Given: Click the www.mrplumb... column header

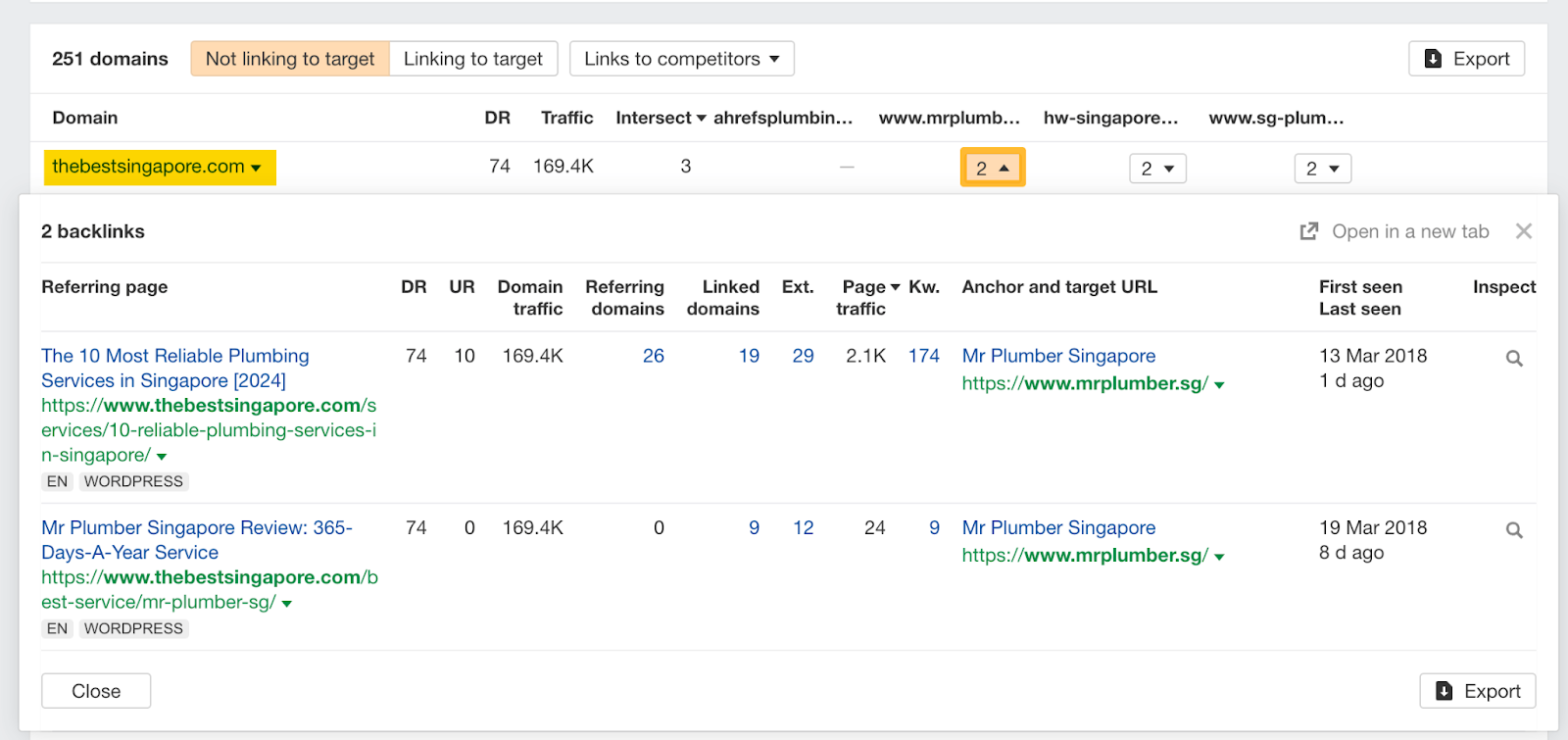Looking at the screenshot, I should coord(949,118).
